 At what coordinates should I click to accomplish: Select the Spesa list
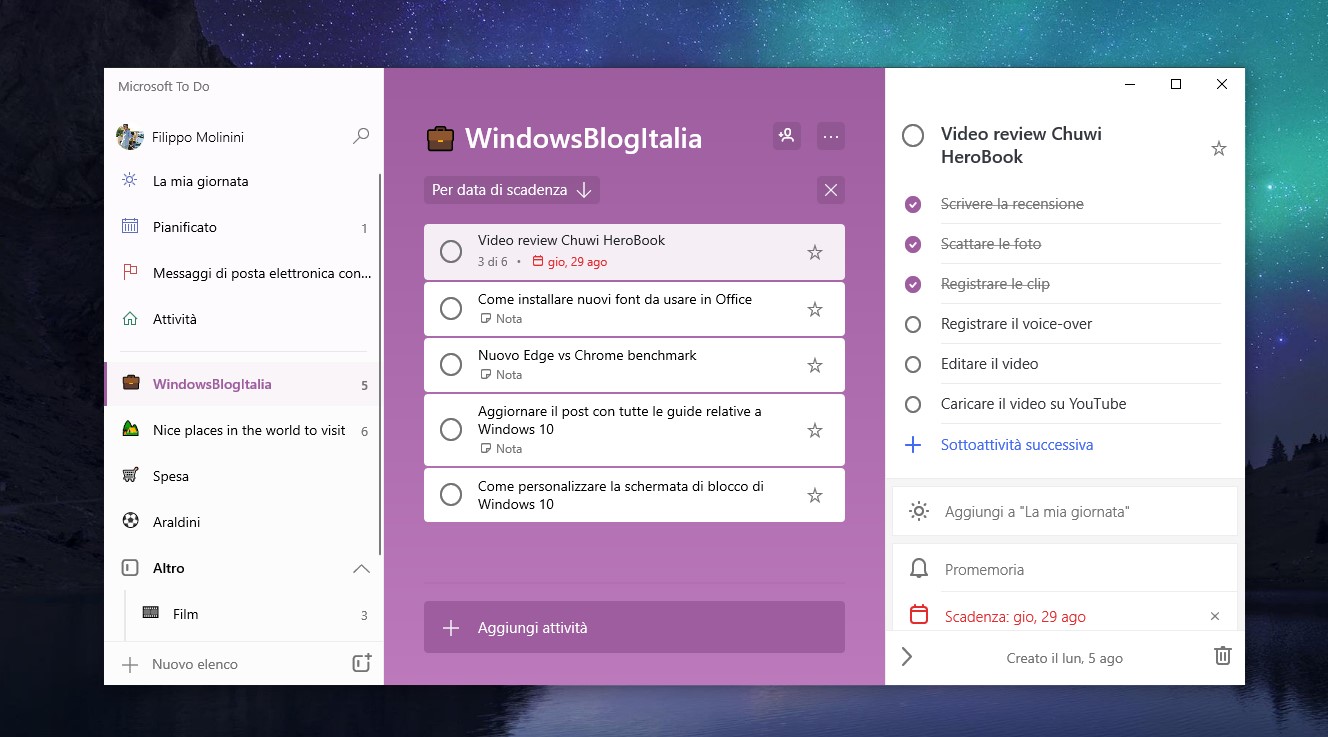241,476
